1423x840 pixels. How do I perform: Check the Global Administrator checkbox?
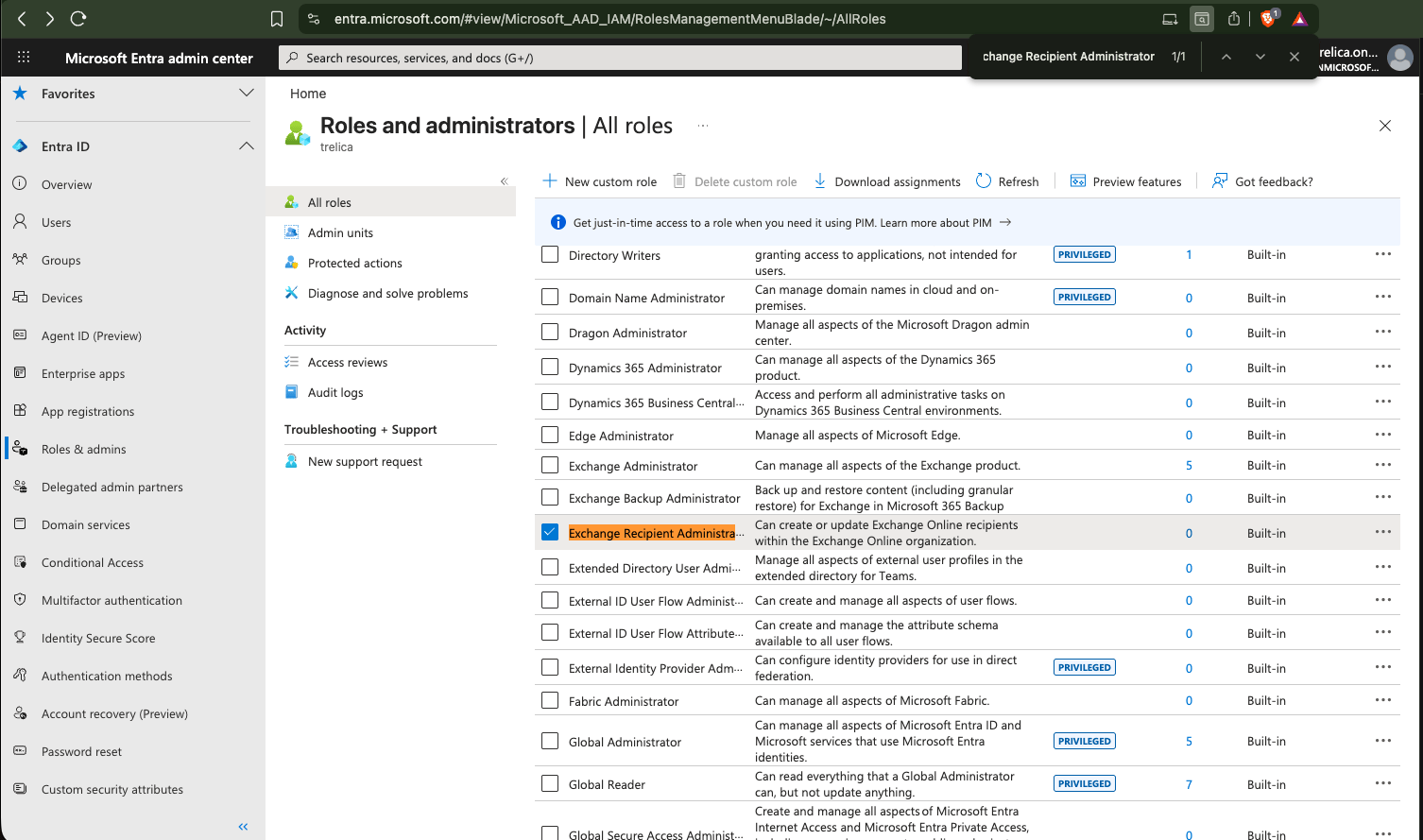pos(550,741)
